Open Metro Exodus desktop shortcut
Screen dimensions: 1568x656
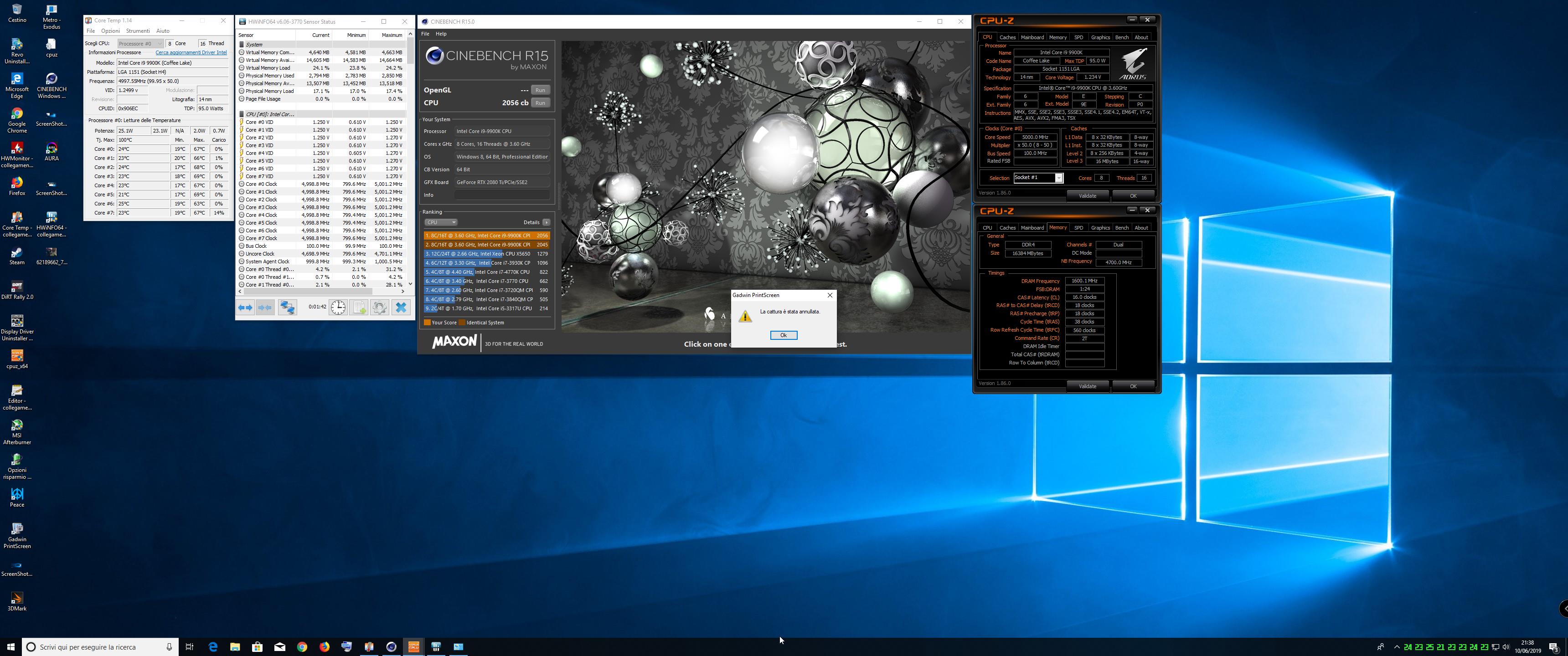(52, 16)
